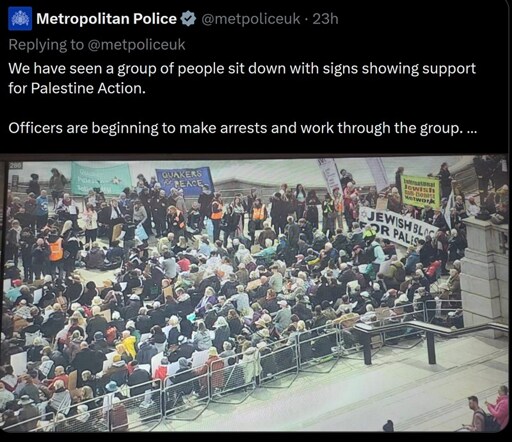Click the yellow International Jewish Network sign
This screenshot has height=442, width=512.
coord(421,191)
